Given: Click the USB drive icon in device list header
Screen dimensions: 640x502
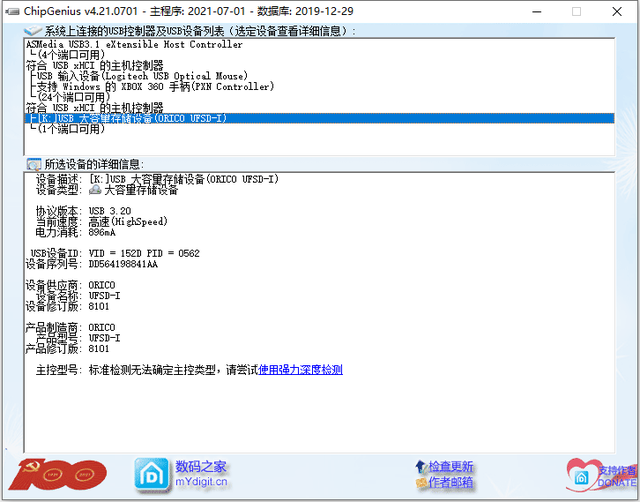Looking at the screenshot, I should coord(33,31).
